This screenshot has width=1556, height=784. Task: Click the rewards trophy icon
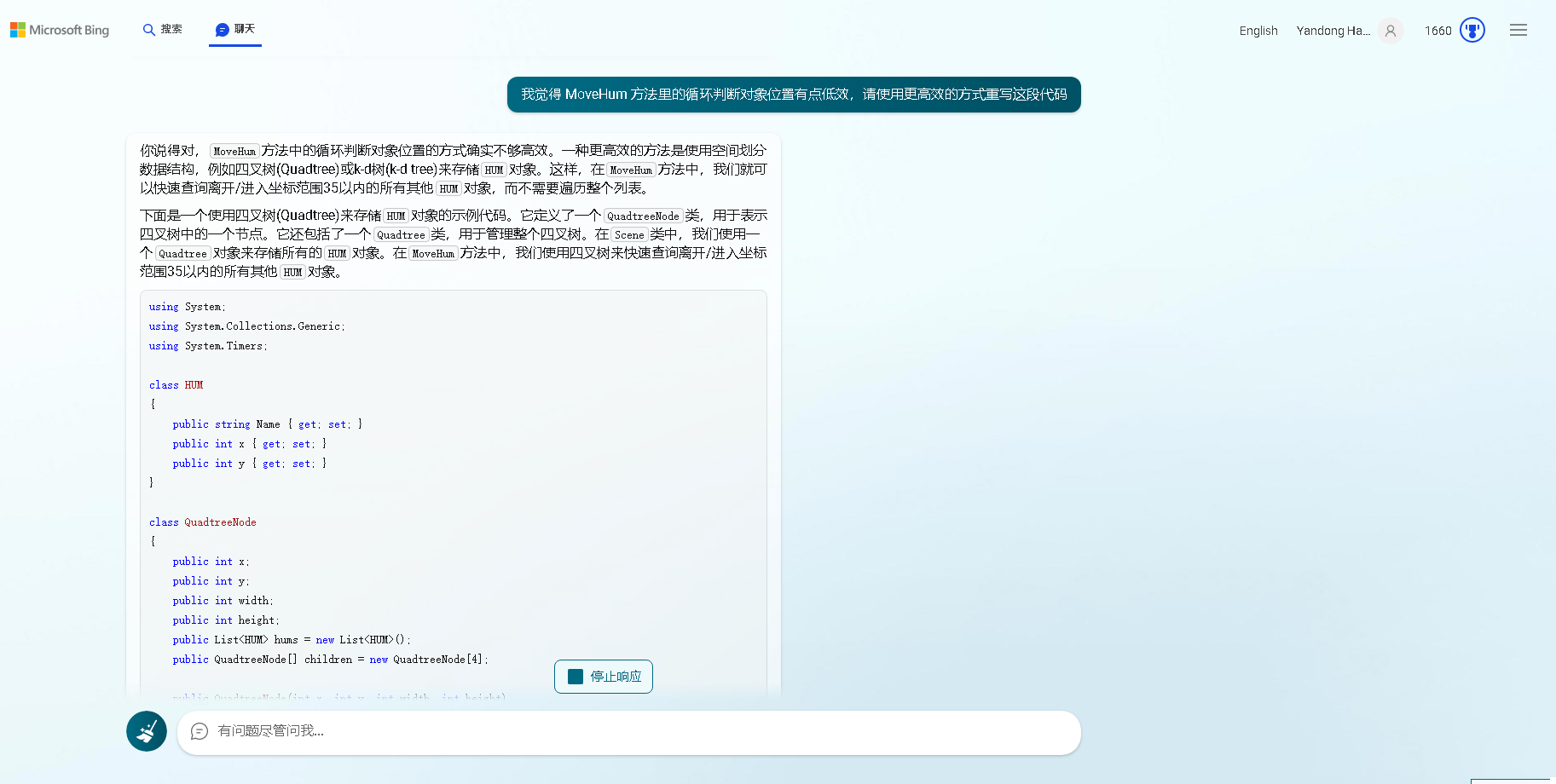pyautogui.click(x=1472, y=31)
